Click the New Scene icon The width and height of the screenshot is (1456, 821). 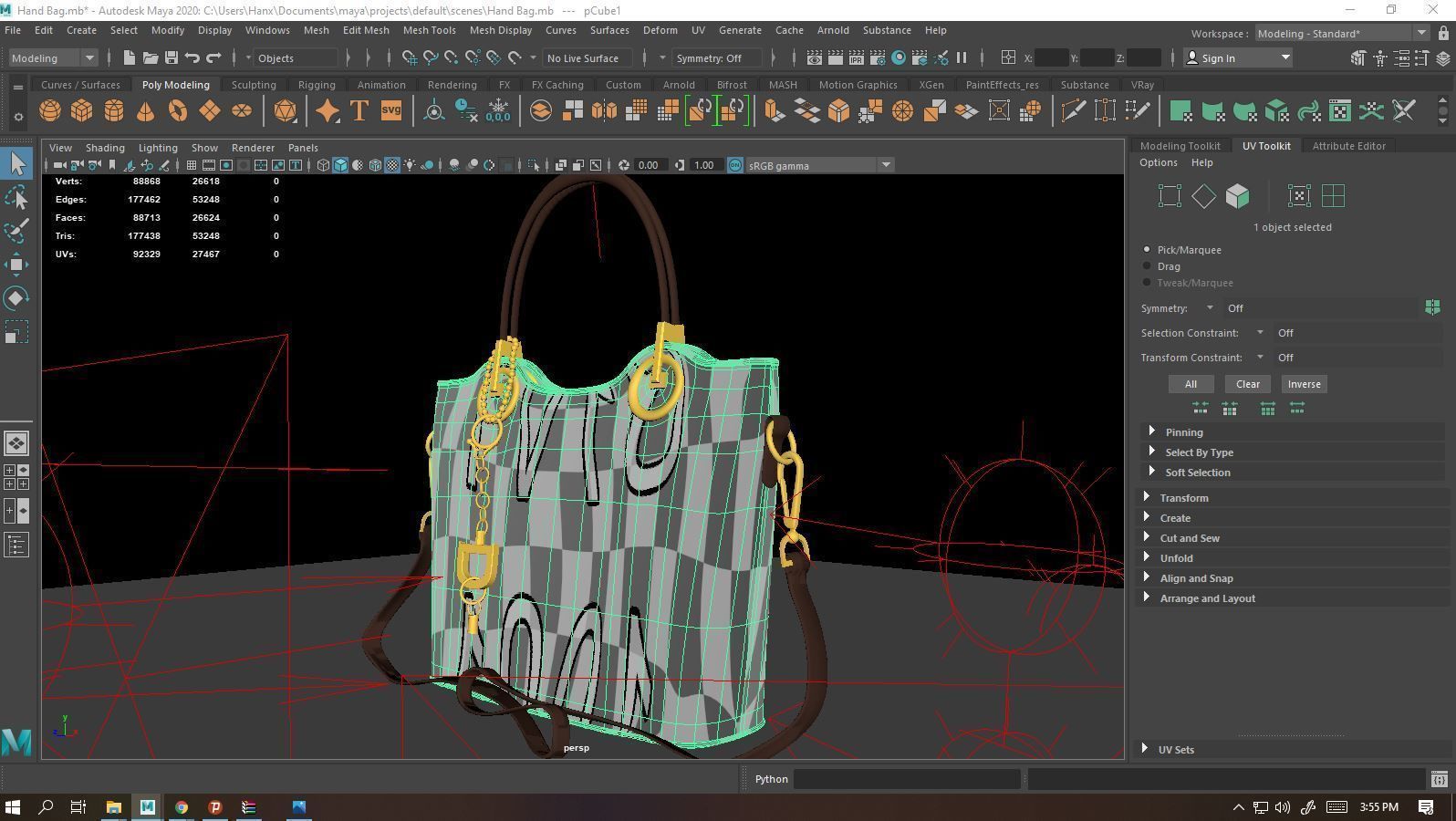point(129,57)
